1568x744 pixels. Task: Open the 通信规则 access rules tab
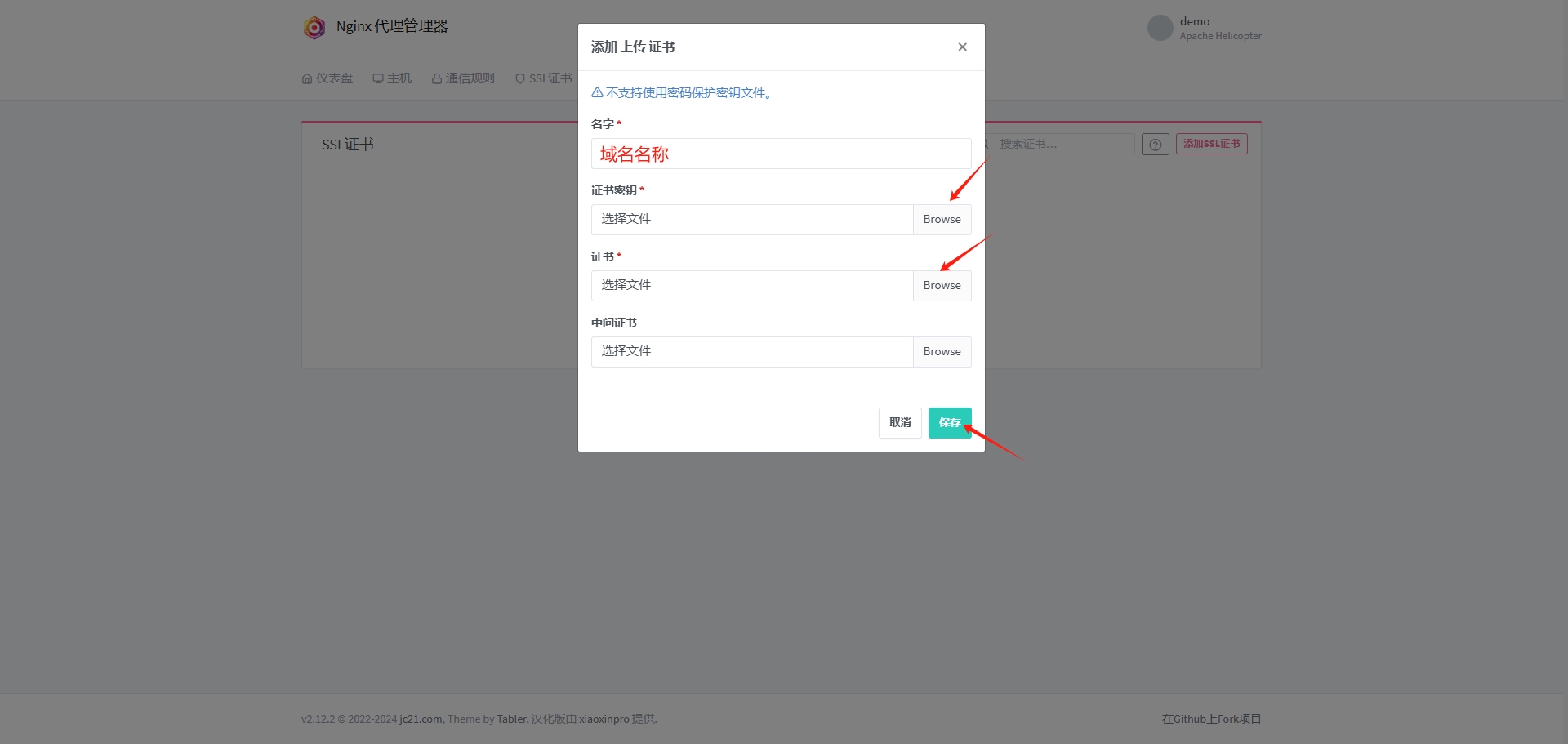(463, 78)
